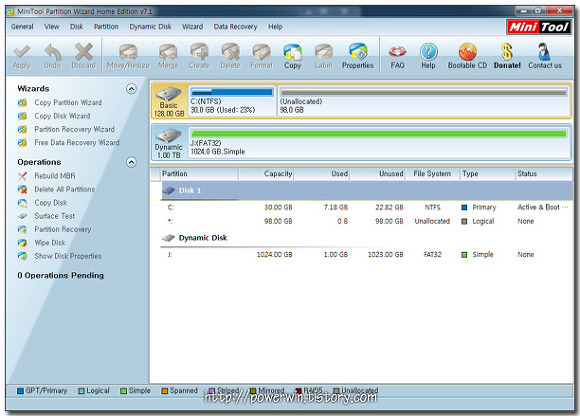Click the Partition Recovery operation link

63,229
